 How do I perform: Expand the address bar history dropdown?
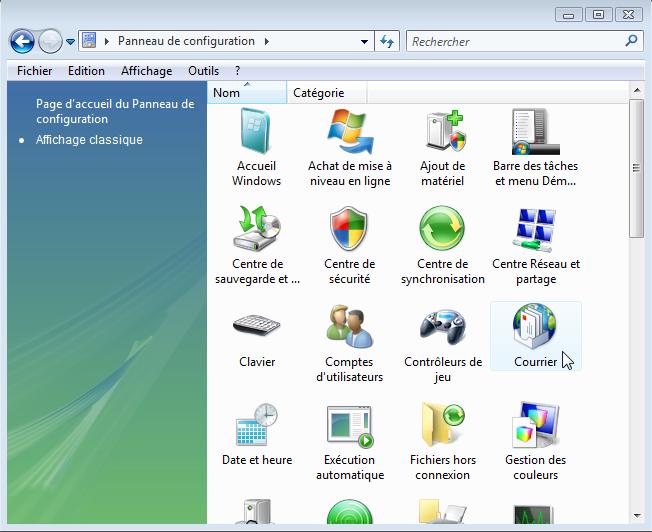point(364,42)
